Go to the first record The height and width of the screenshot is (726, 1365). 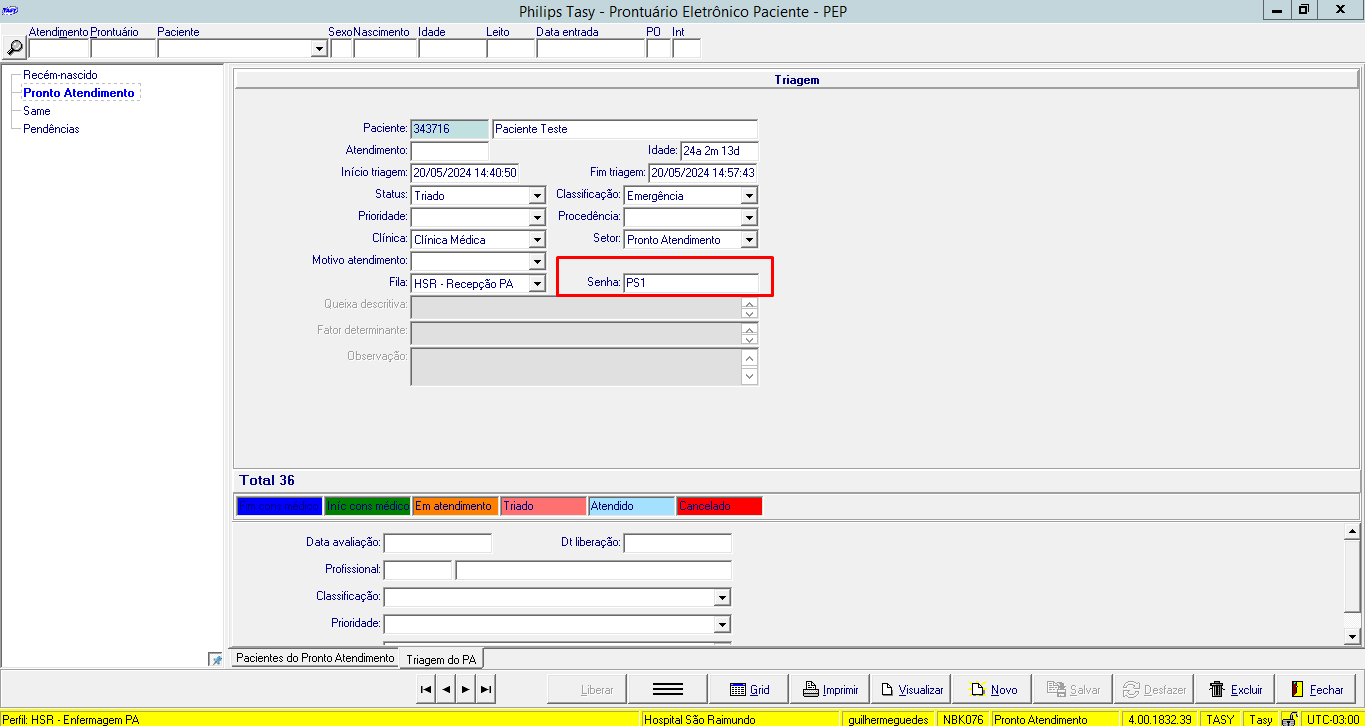(x=426, y=689)
